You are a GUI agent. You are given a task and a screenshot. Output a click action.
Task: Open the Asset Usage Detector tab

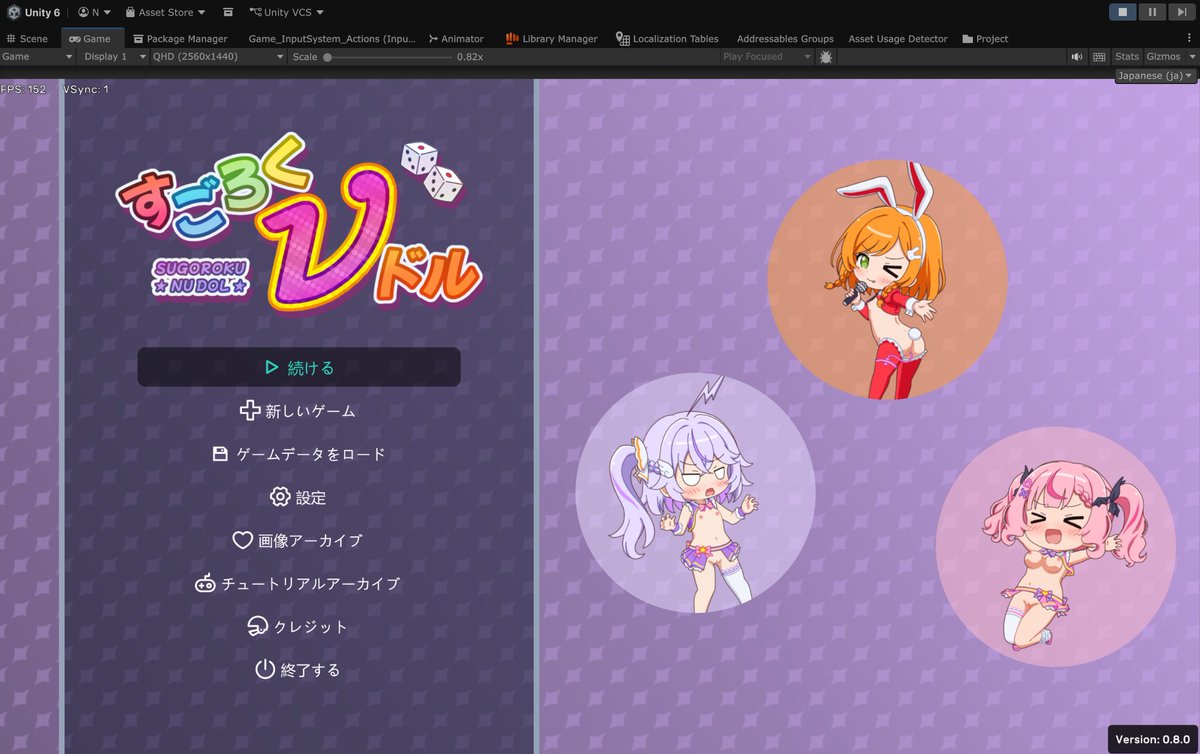[x=898, y=38]
